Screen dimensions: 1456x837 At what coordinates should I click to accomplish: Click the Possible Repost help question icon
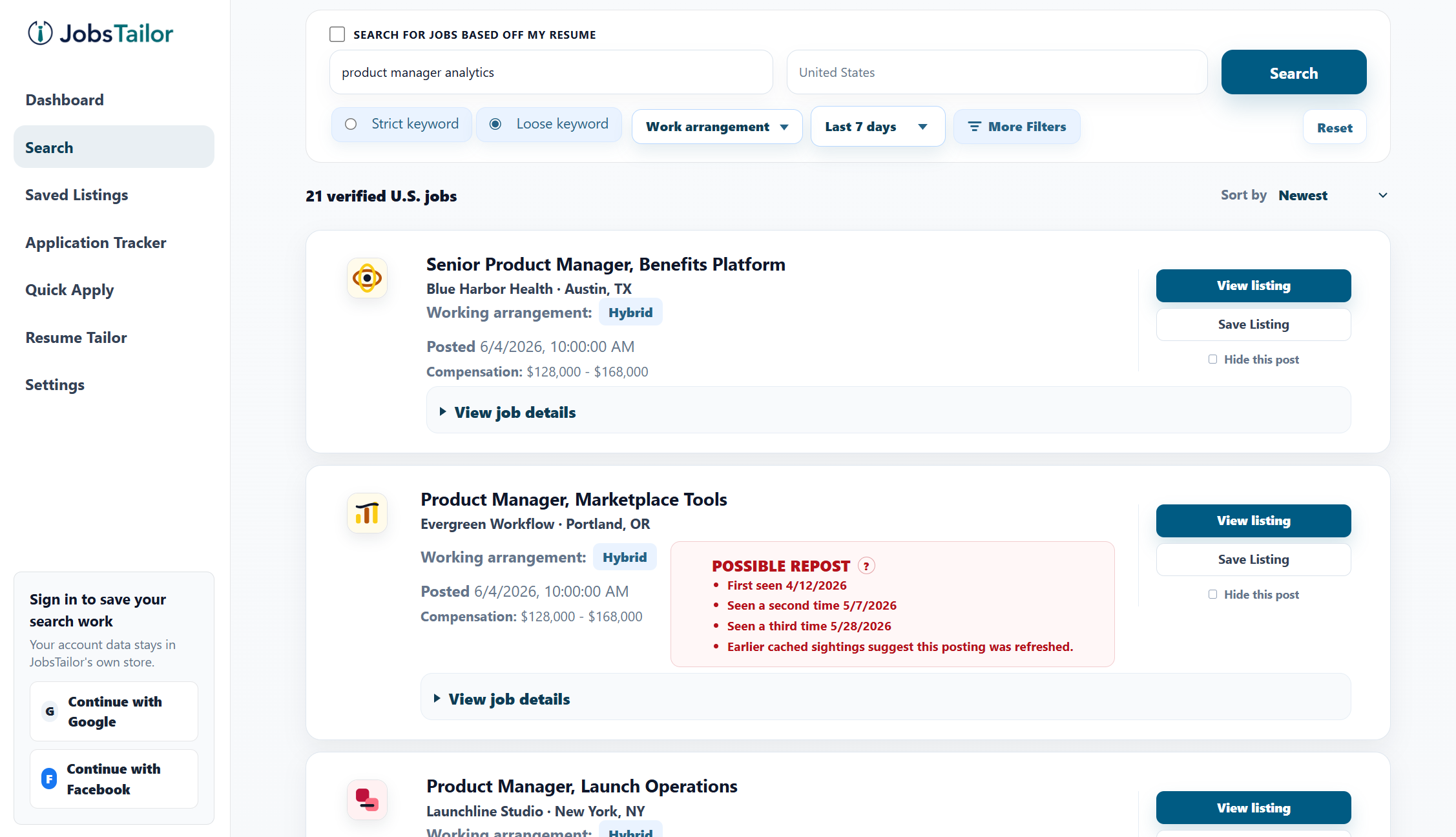(x=866, y=566)
